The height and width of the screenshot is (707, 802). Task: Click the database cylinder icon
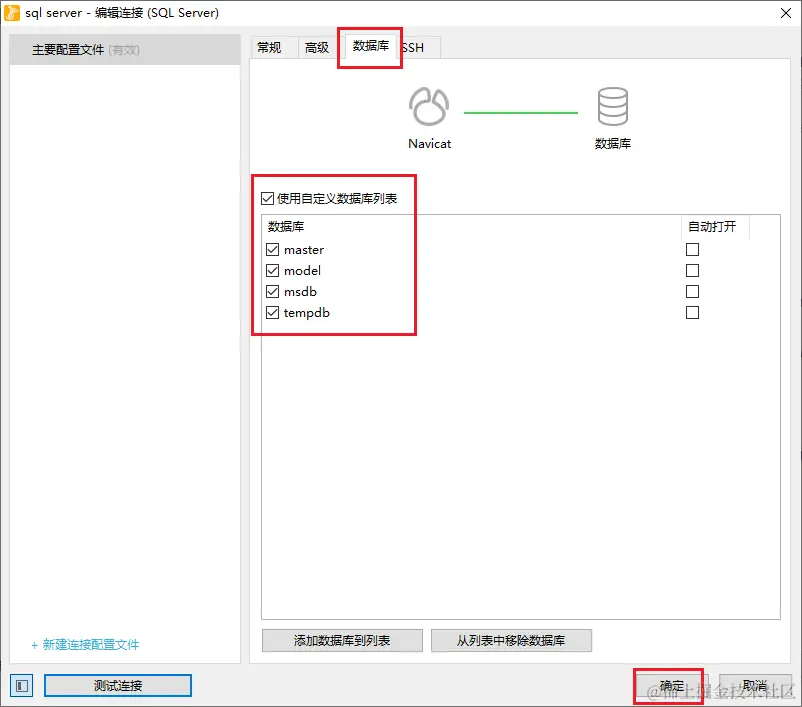click(612, 106)
